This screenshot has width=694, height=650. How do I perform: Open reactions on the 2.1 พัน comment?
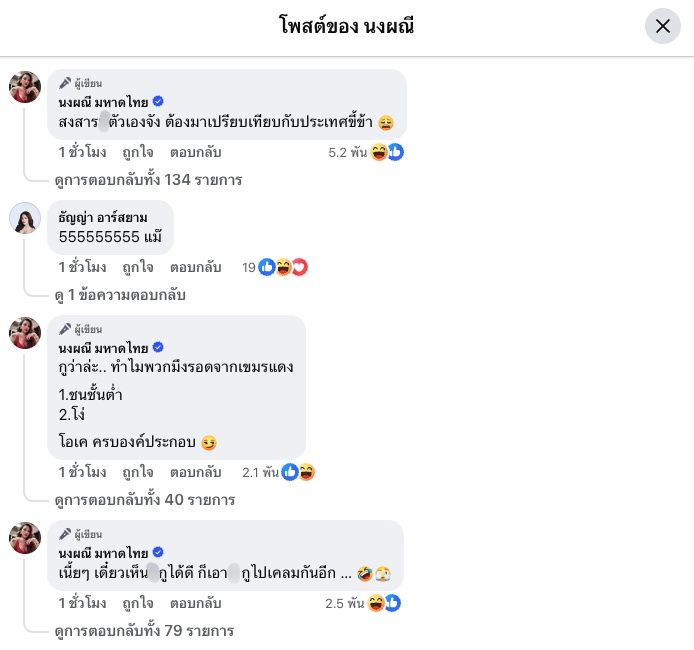pos(298,472)
